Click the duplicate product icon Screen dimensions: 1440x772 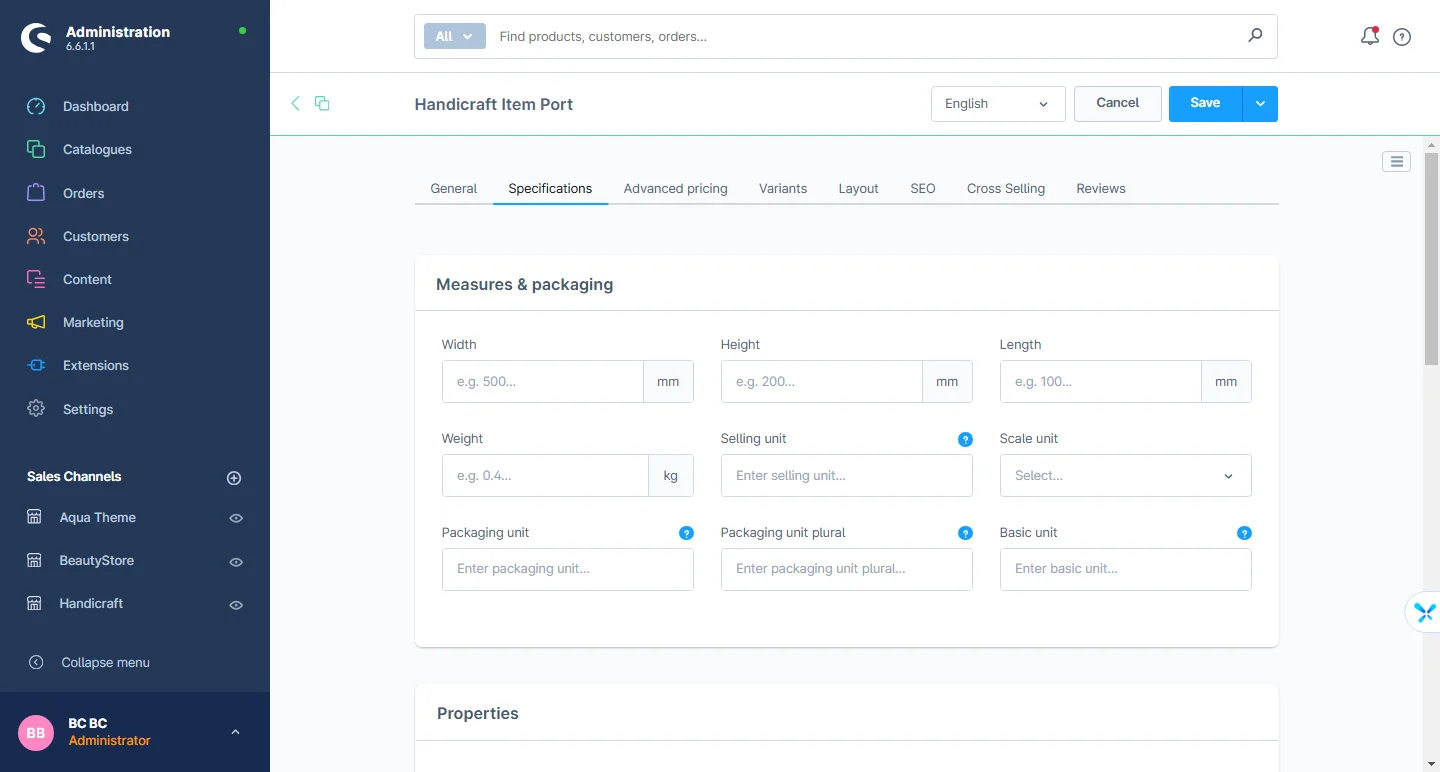pos(322,103)
